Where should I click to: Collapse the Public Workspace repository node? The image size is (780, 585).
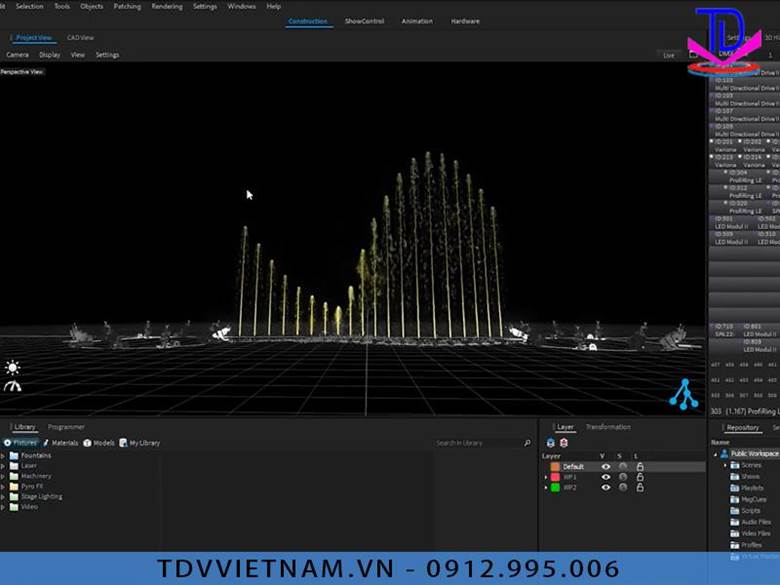[715, 454]
